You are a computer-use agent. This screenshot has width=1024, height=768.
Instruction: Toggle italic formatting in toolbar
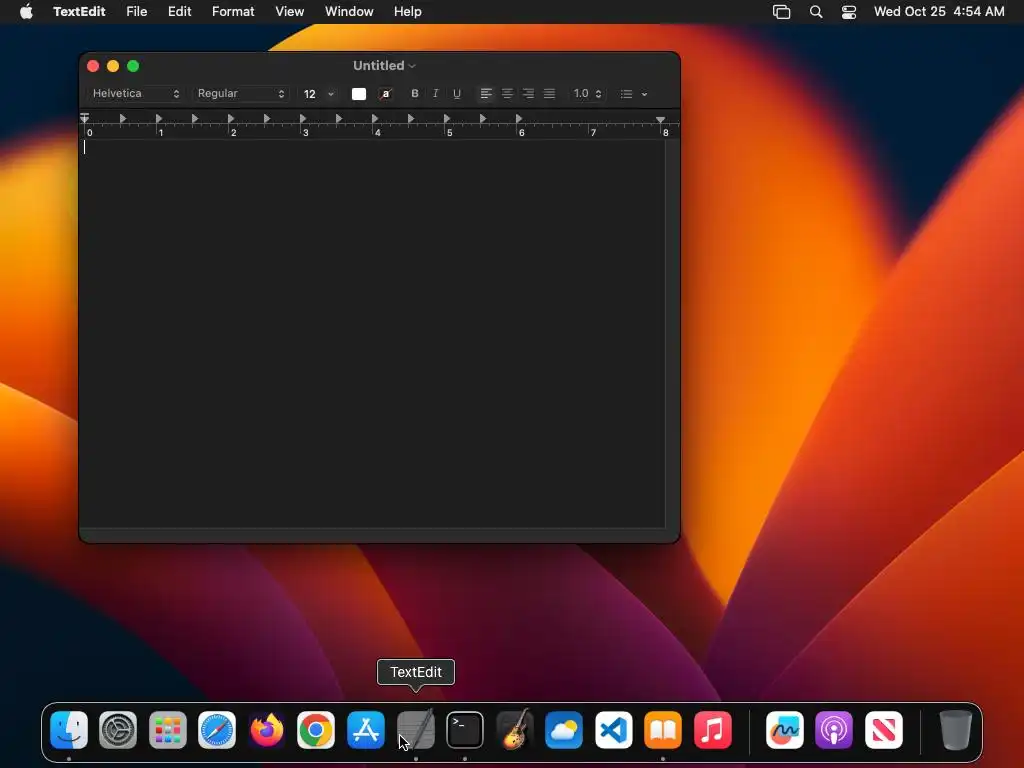tap(436, 93)
